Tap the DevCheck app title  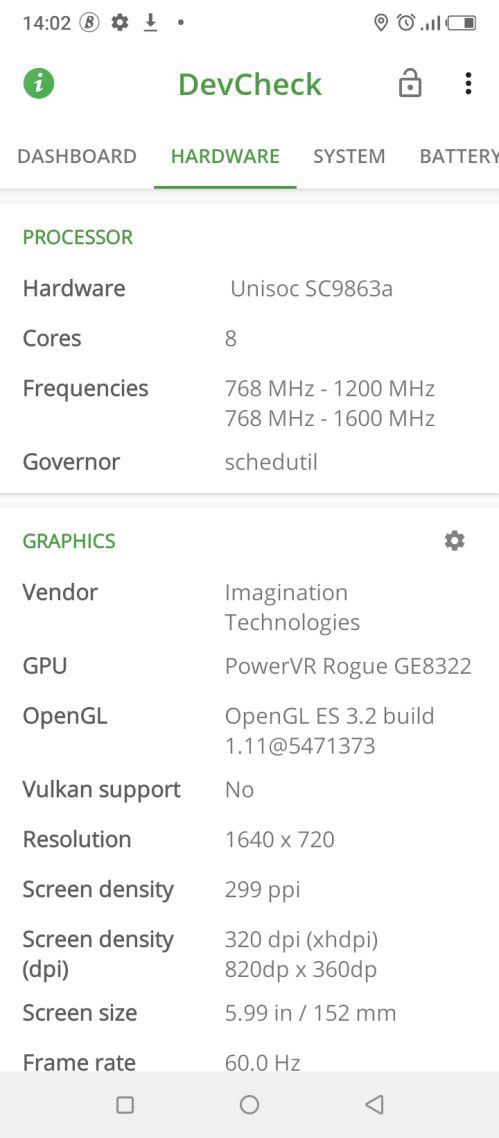(x=250, y=84)
